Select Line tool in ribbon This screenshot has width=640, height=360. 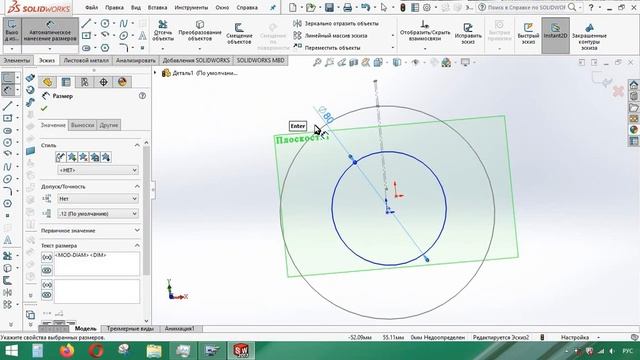tap(86, 23)
